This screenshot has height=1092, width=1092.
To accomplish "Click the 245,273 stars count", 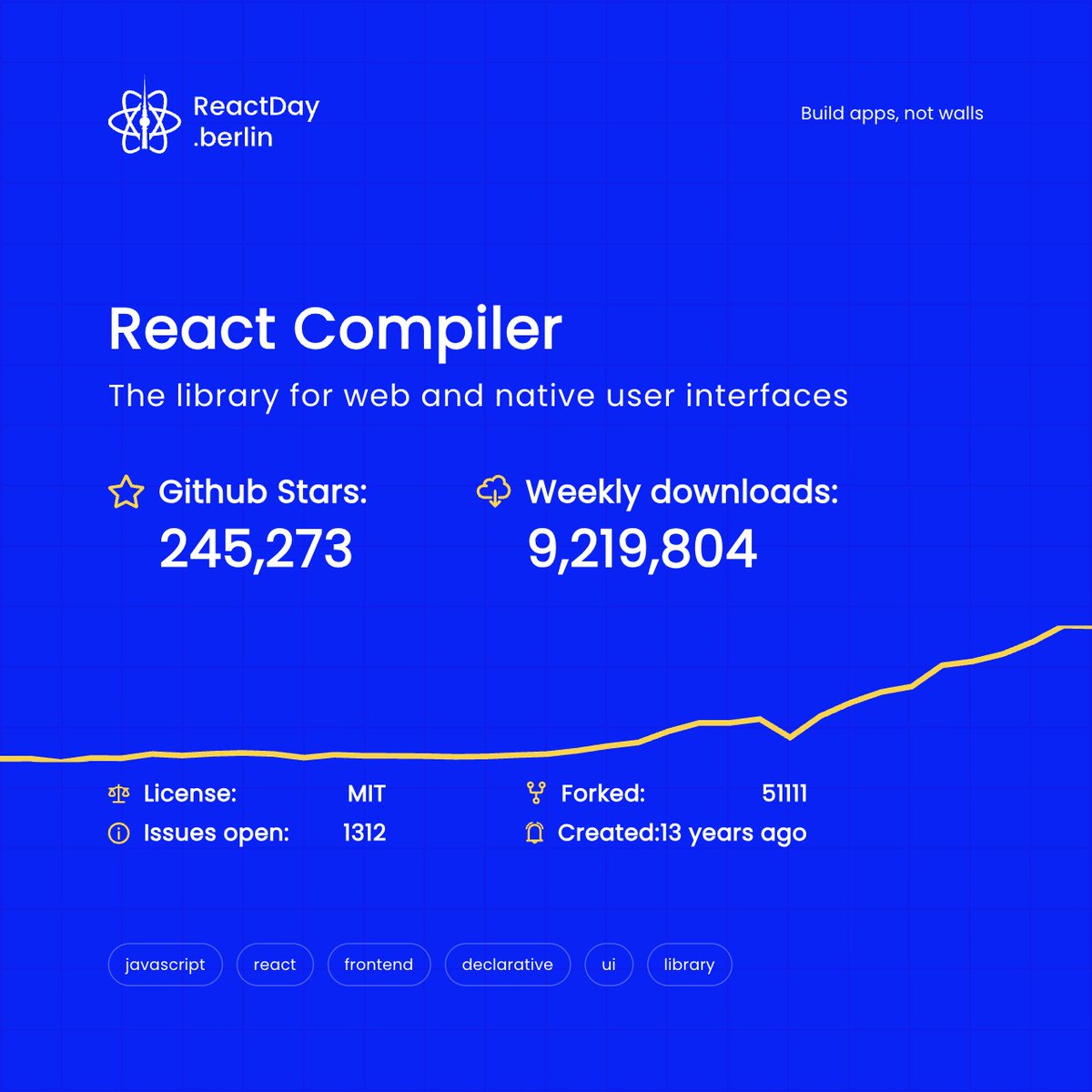I will pos(256,550).
